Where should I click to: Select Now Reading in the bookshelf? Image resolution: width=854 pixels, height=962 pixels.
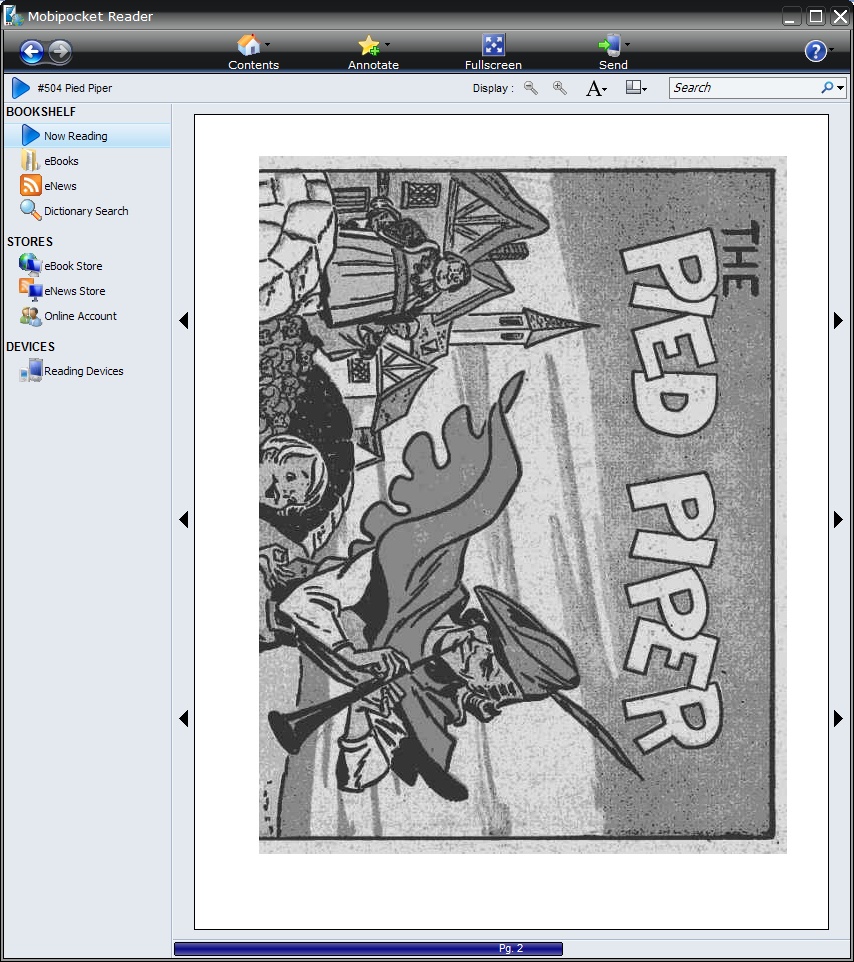coord(87,136)
